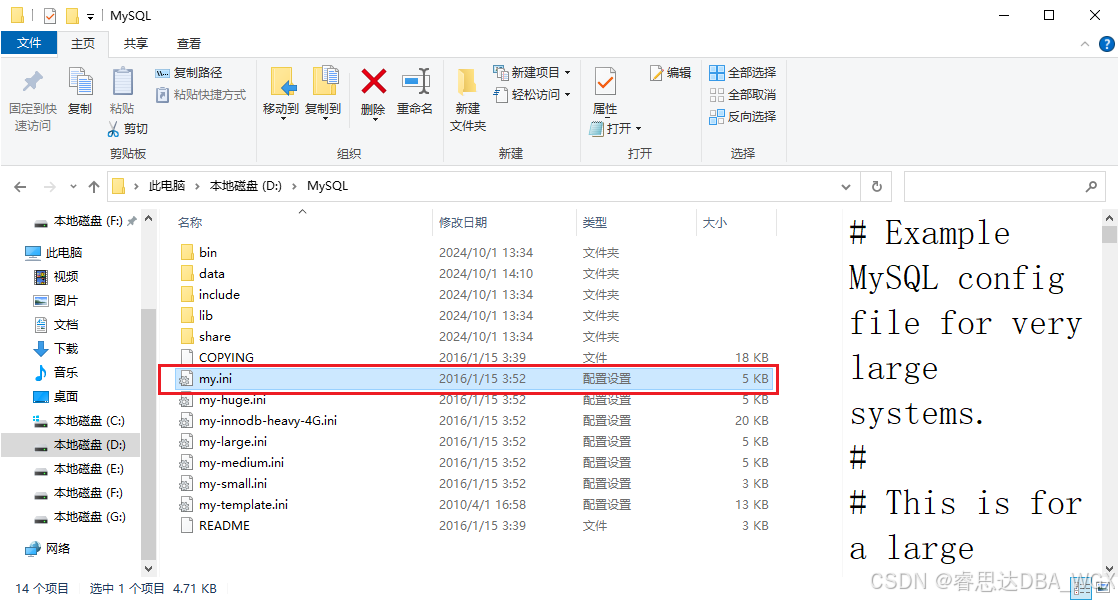Select 此电脑 in navigation pane
This screenshot has height=601, width=1119.
click(x=54, y=253)
